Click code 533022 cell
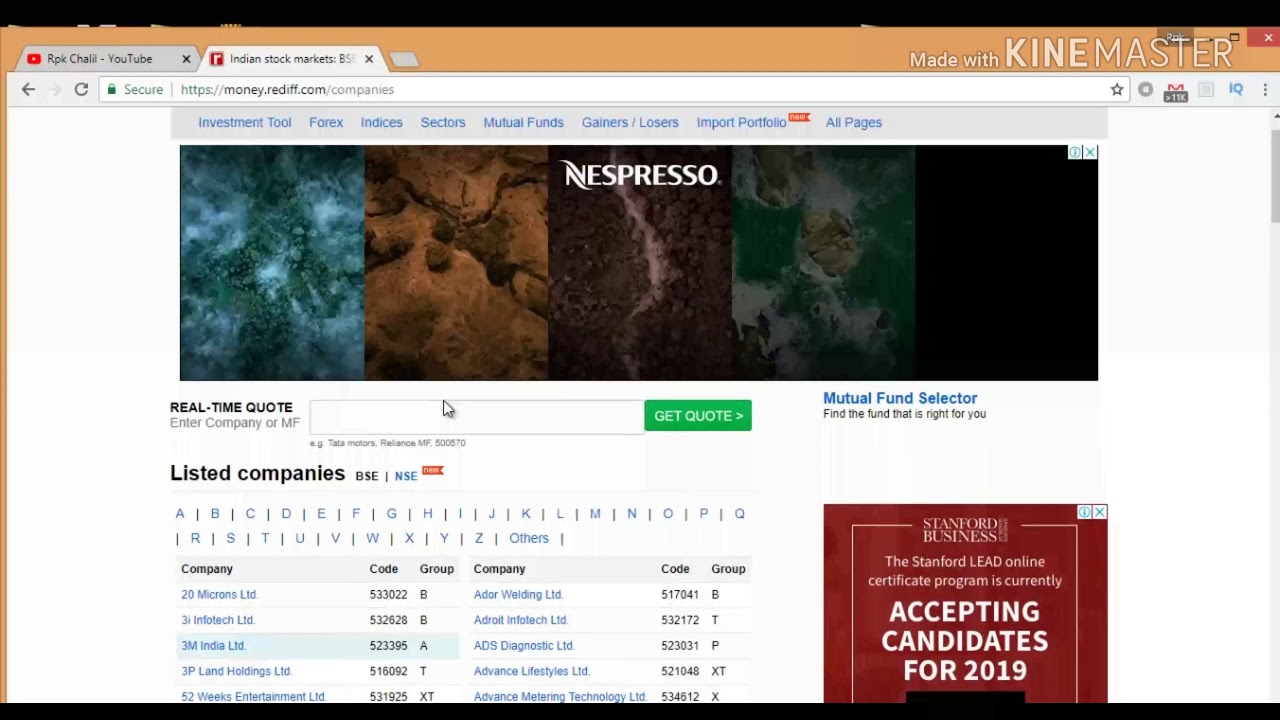Viewport: 1280px width, 720px height. coord(388,594)
